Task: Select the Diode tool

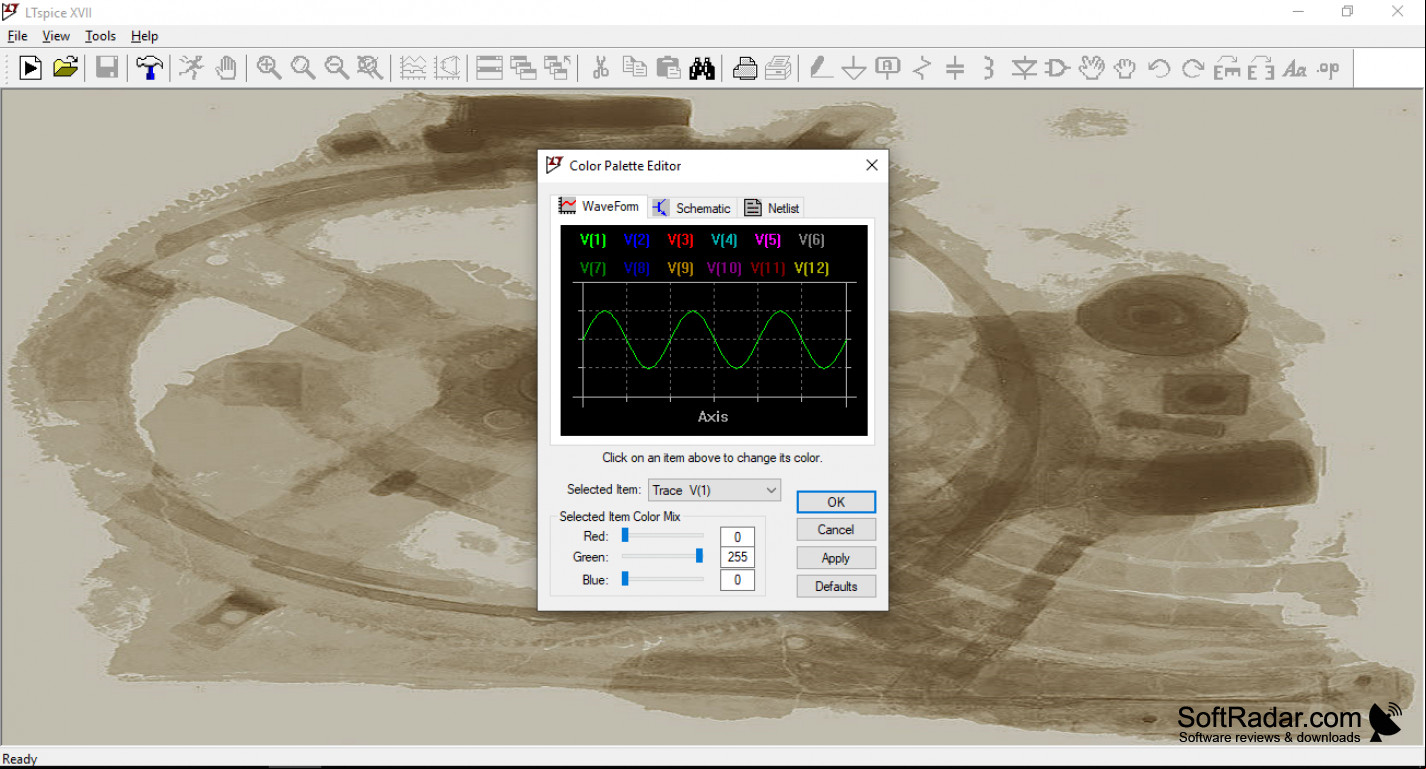Action: tap(1024, 68)
